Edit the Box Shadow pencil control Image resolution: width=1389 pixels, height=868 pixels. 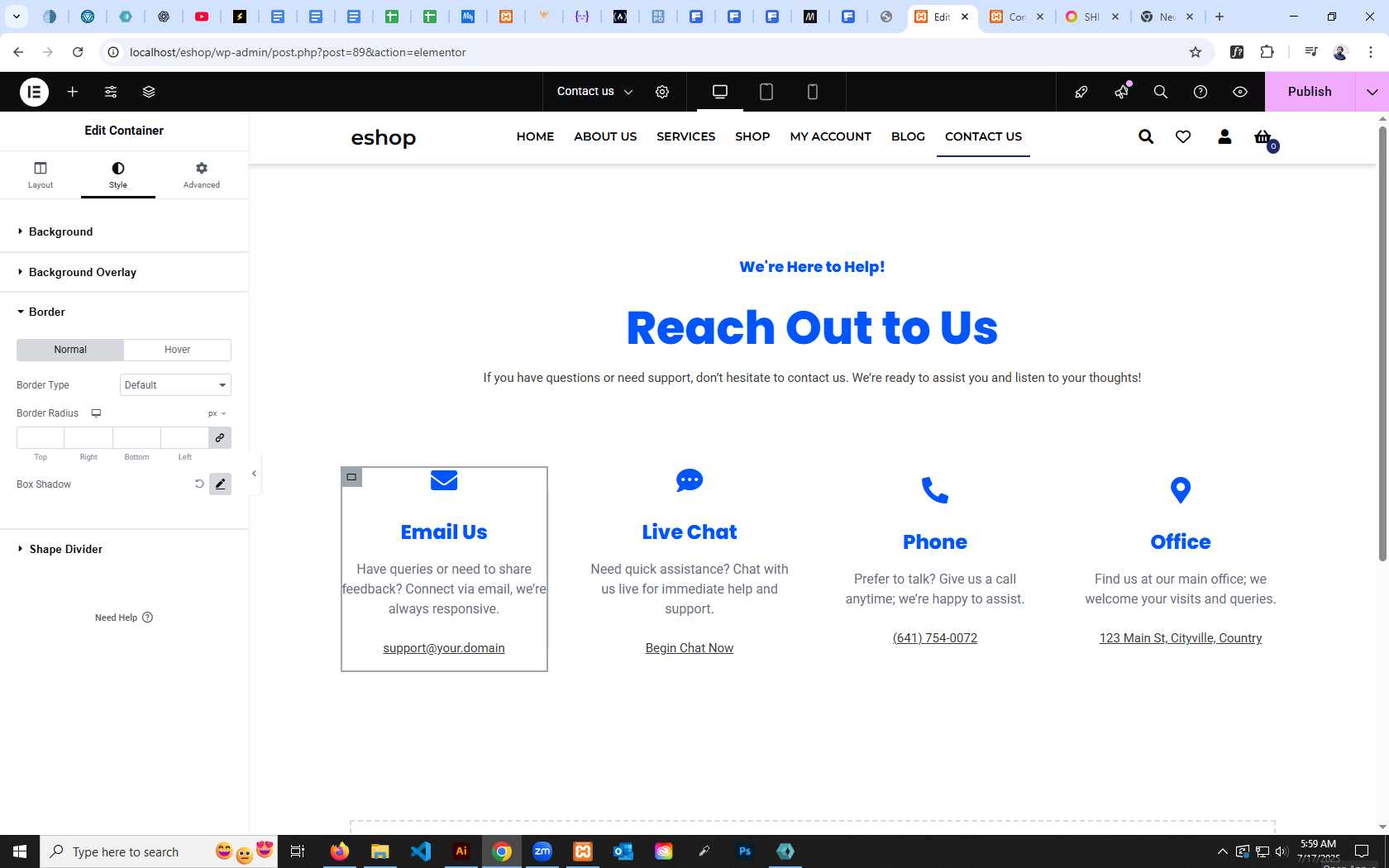[x=220, y=484]
